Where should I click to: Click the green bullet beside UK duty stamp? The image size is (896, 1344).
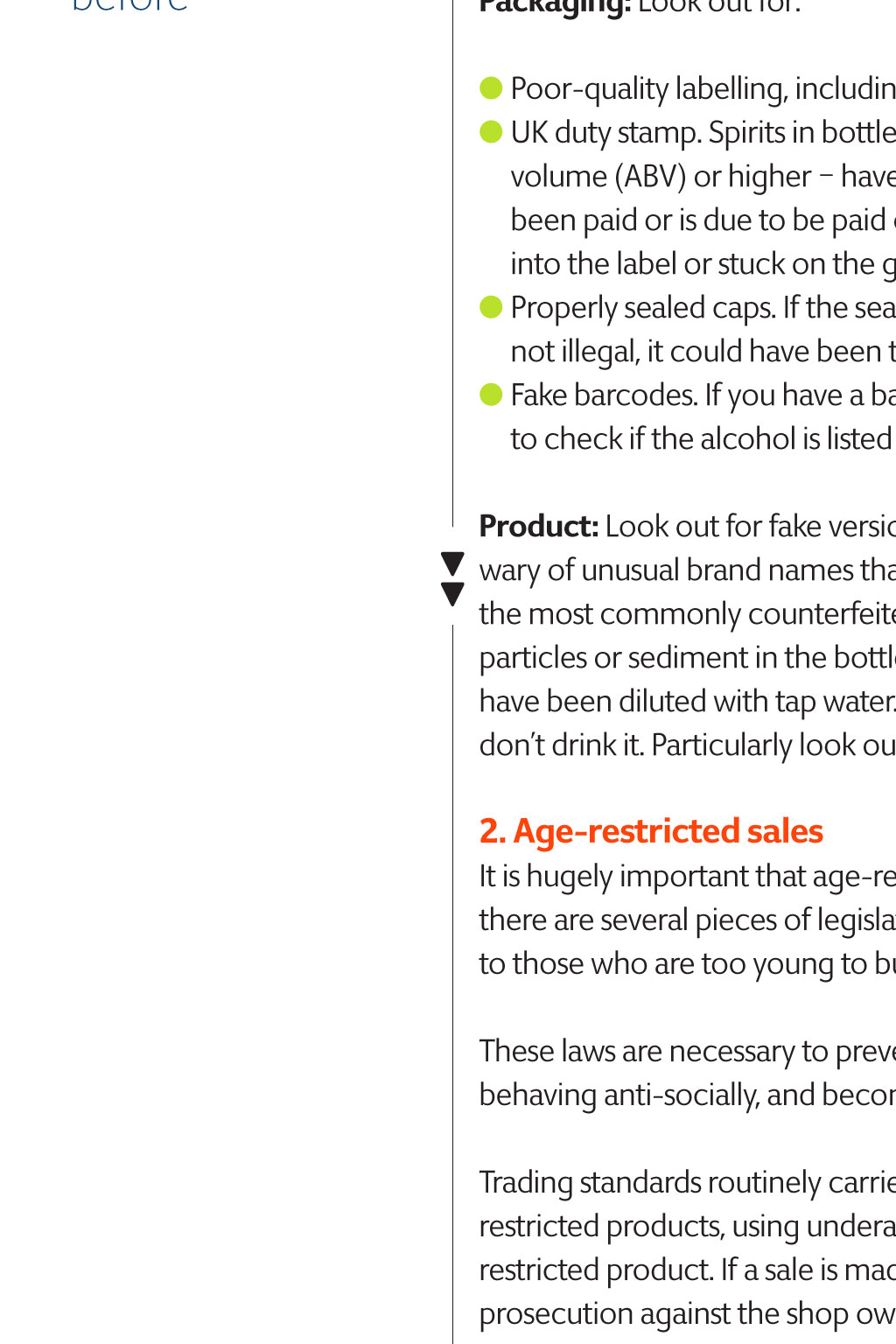coord(491,132)
